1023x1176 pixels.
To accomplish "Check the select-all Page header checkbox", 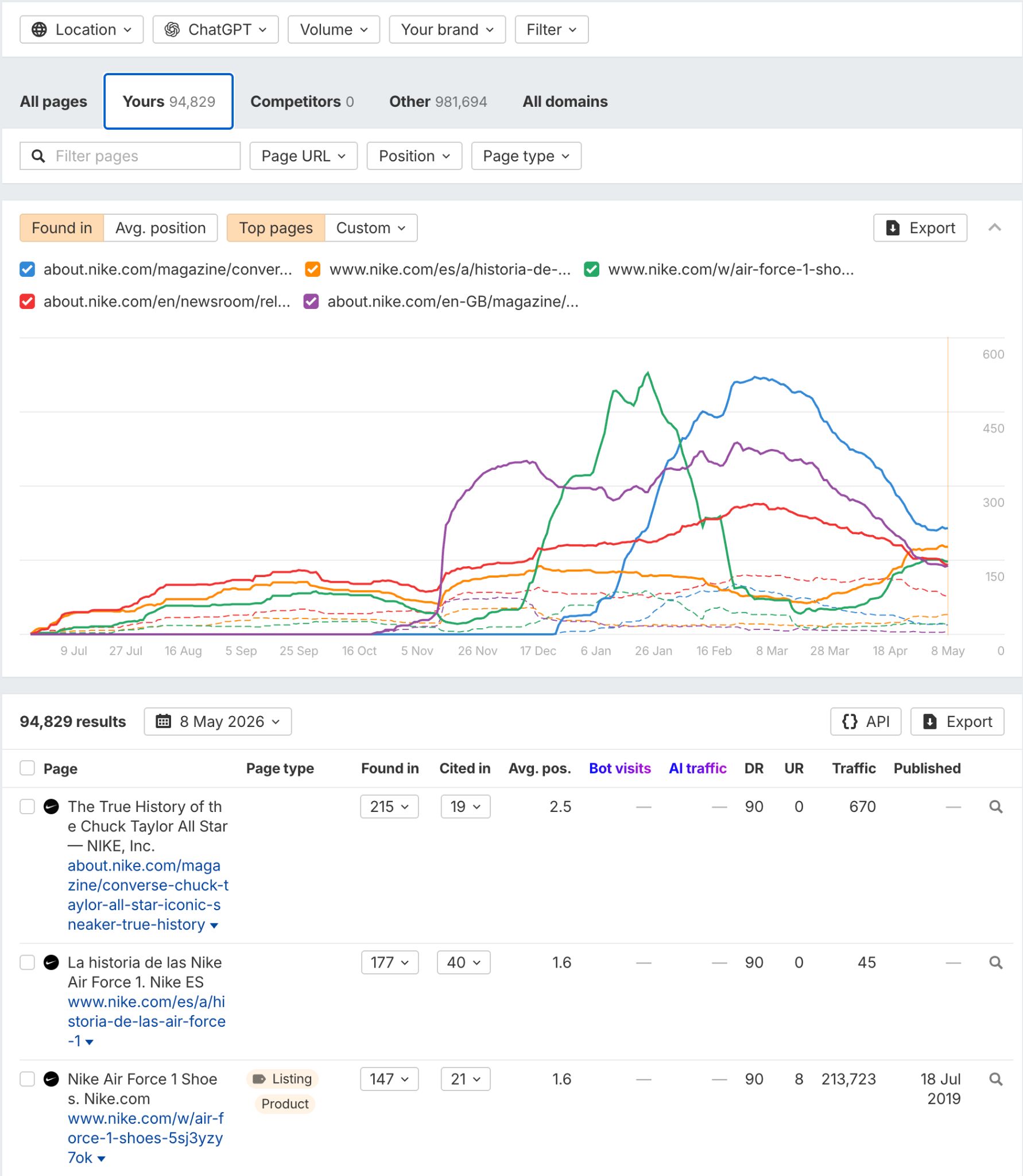I will [28, 768].
